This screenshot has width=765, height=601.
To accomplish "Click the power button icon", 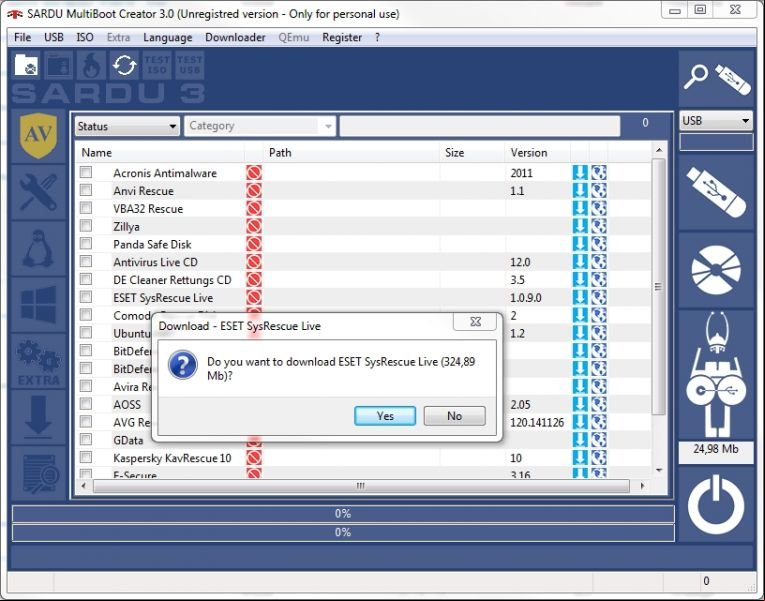I will click(x=716, y=504).
